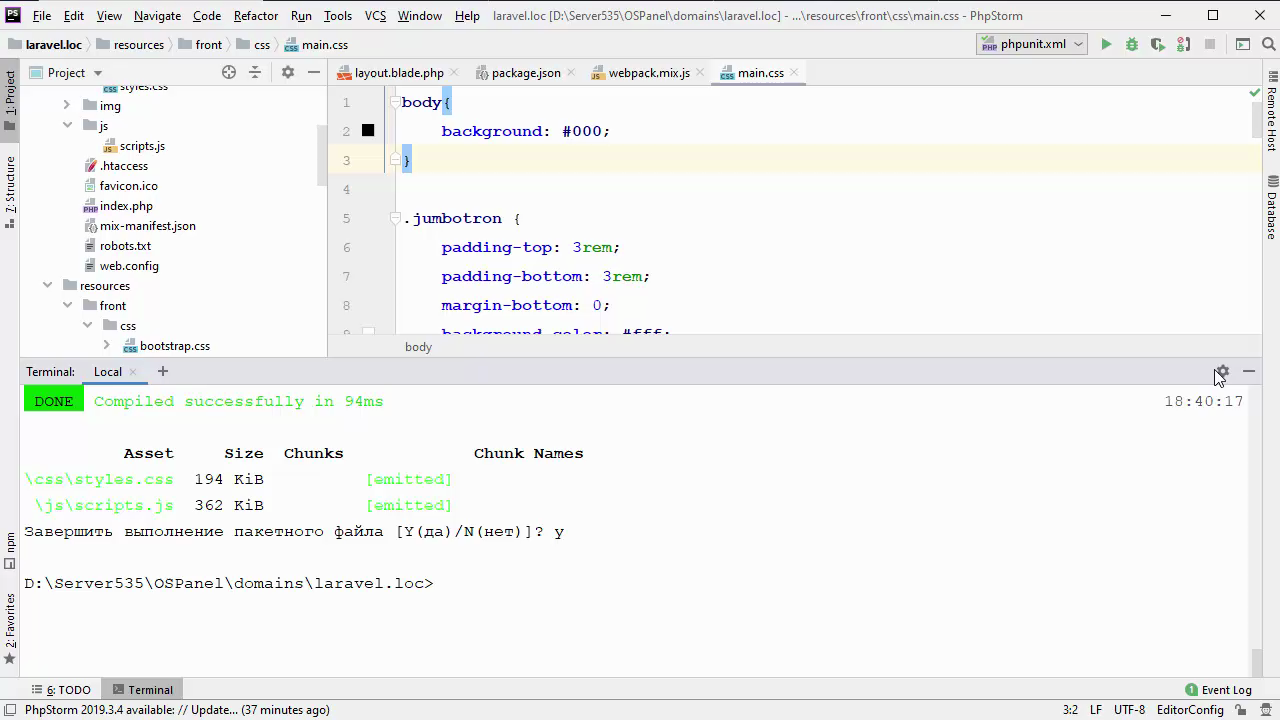This screenshot has width=1280, height=720.
Task: Add a new terminal session
Action: 162,371
